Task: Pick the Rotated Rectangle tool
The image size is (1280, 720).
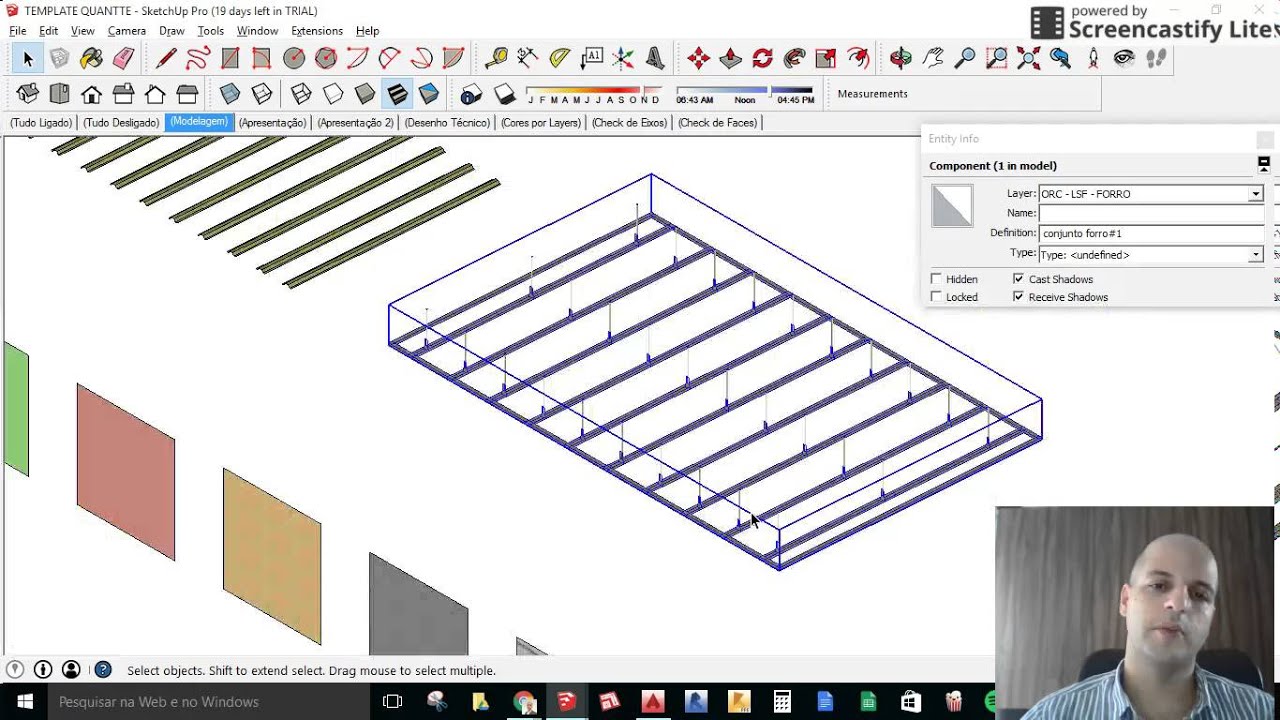Action: point(262,59)
